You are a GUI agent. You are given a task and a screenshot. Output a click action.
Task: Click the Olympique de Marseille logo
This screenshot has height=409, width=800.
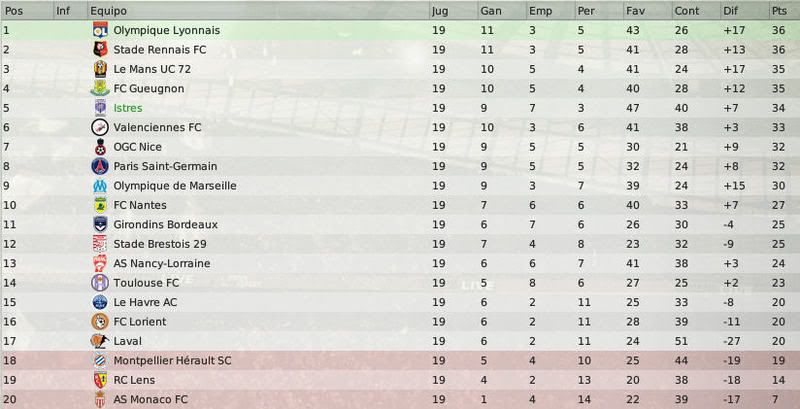(100, 186)
